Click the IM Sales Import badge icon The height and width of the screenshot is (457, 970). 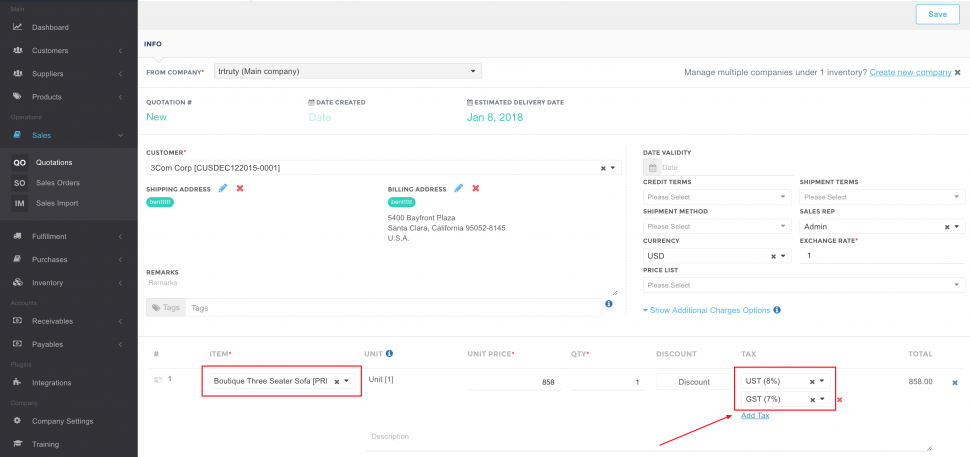pyautogui.click(x=20, y=203)
